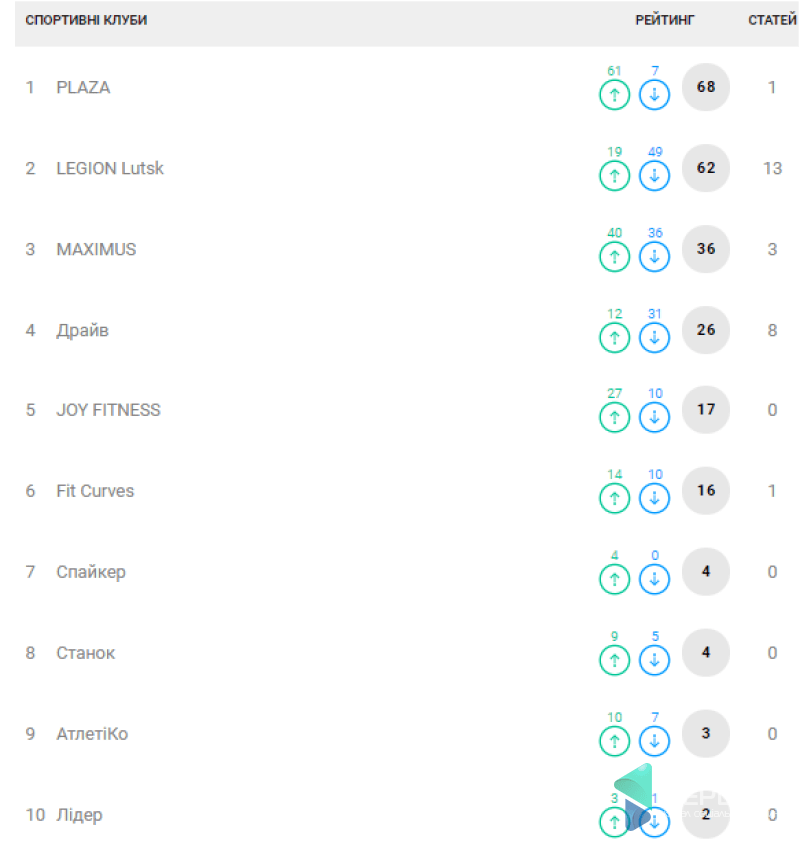This screenshot has height=851, width=800.
Task: Click the downvote arrow for MAXIMUS
Action: pyautogui.click(x=654, y=257)
